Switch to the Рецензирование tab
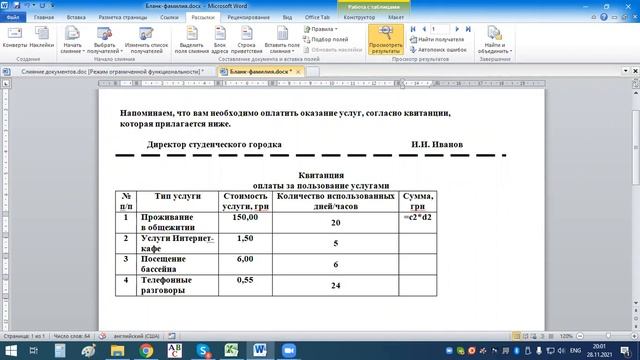 point(248,18)
